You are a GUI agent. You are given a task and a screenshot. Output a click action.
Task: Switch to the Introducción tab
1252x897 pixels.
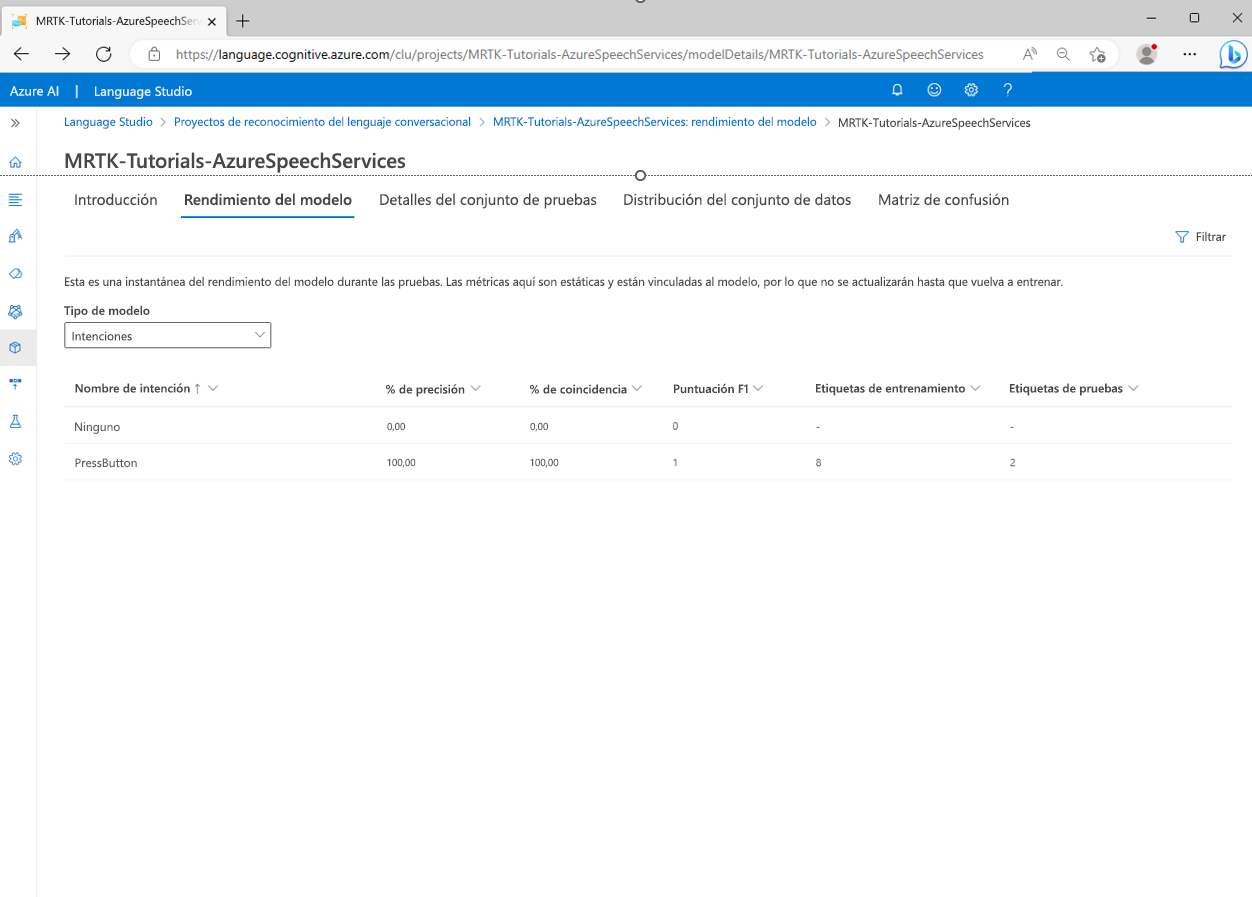coord(116,200)
